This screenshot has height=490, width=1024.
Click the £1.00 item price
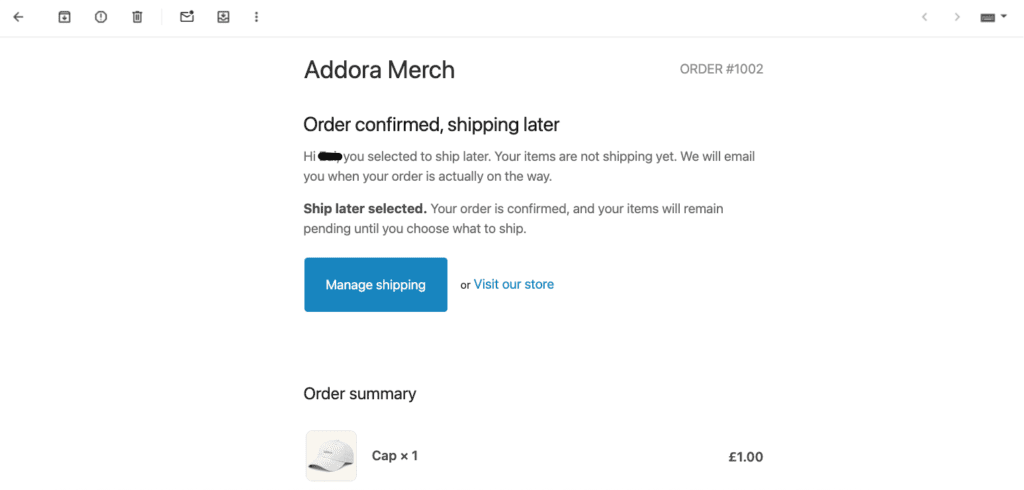pyautogui.click(x=745, y=457)
